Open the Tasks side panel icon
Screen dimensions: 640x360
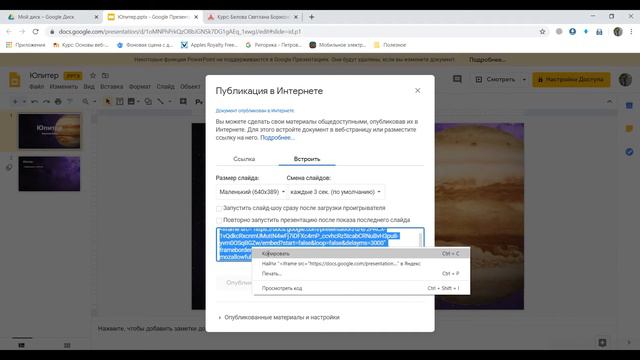click(x=629, y=152)
